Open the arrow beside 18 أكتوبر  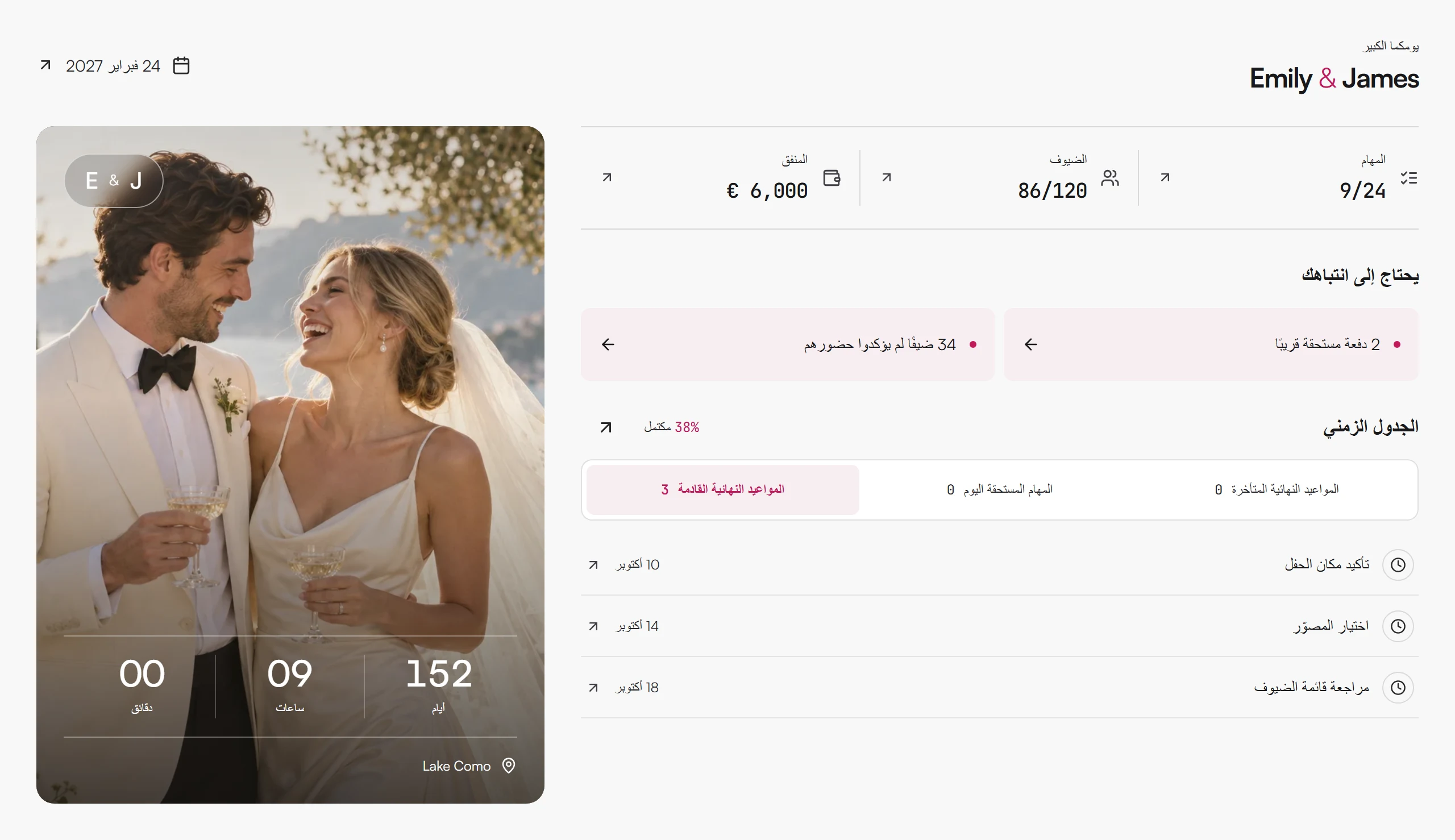point(594,687)
